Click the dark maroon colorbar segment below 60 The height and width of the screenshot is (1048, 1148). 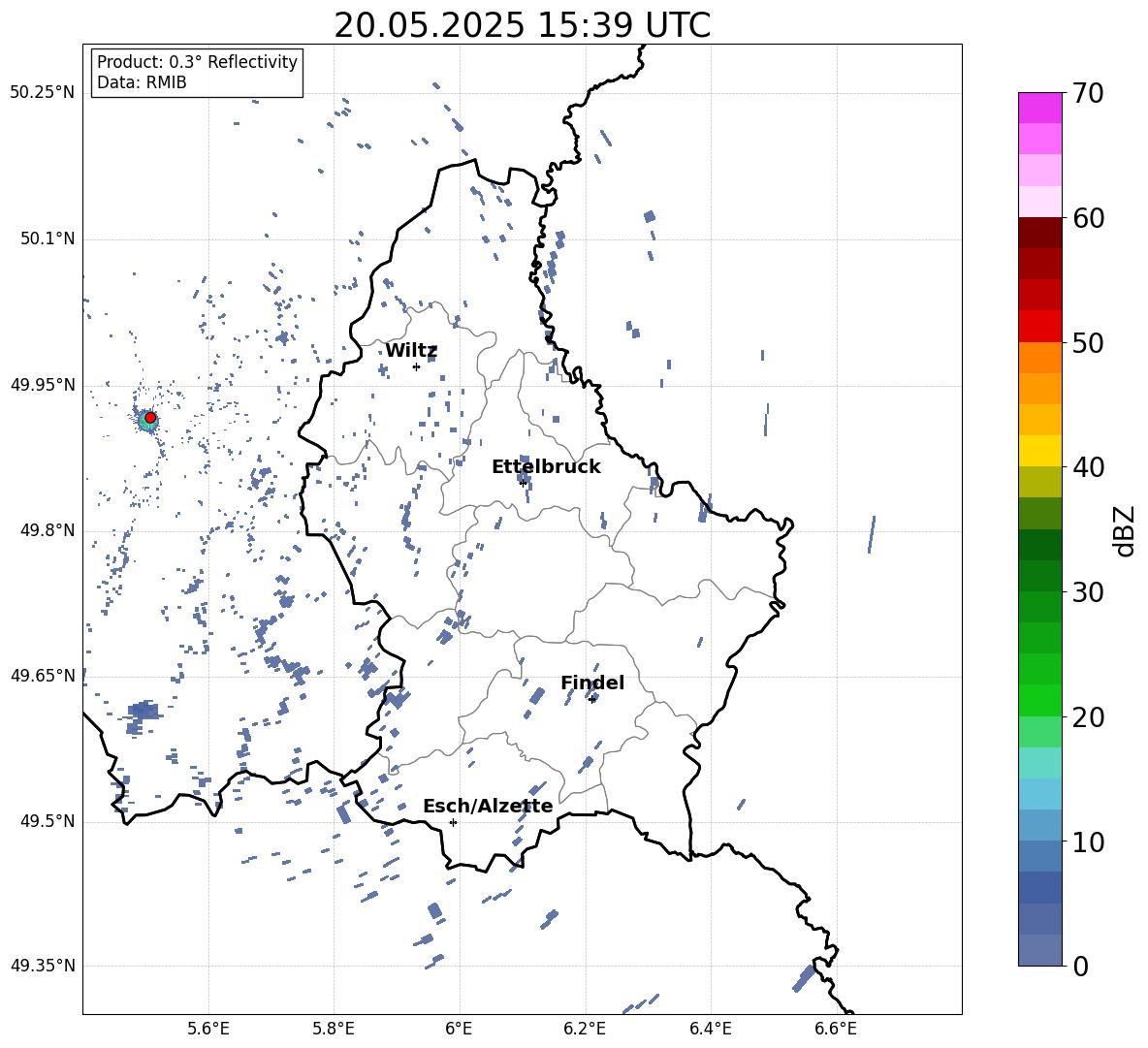(x=1039, y=234)
